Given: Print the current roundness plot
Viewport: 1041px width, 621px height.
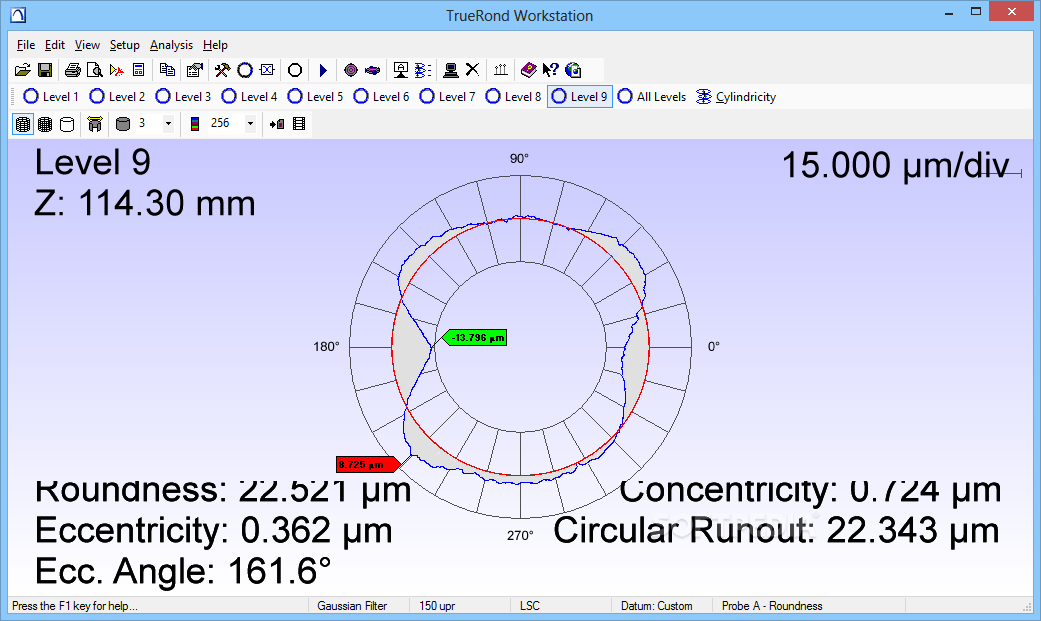Looking at the screenshot, I should click(x=72, y=70).
